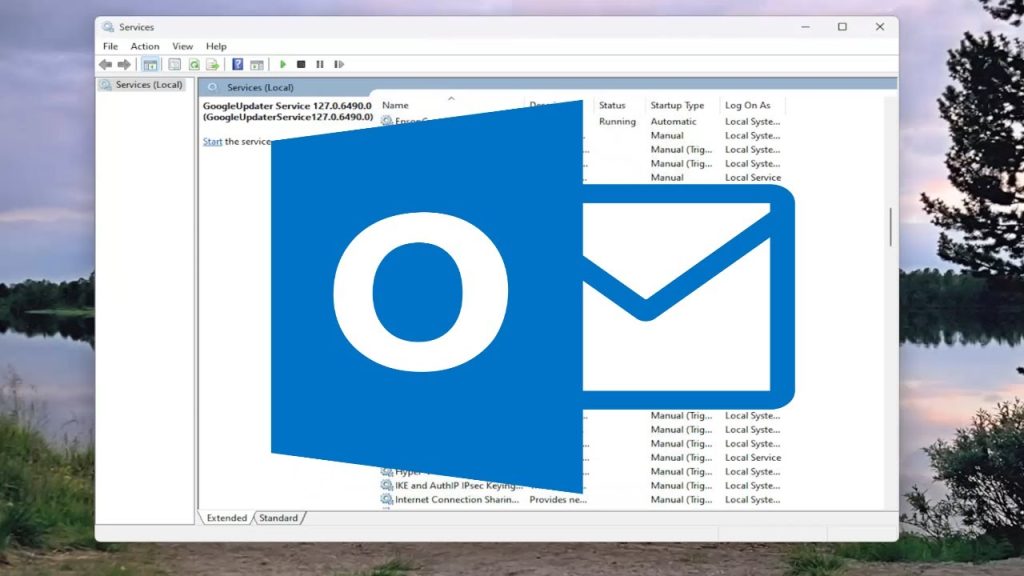Sort by the Startup Type column header
The image size is (1024, 576).
pyautogui.click(x=677, y=105)
